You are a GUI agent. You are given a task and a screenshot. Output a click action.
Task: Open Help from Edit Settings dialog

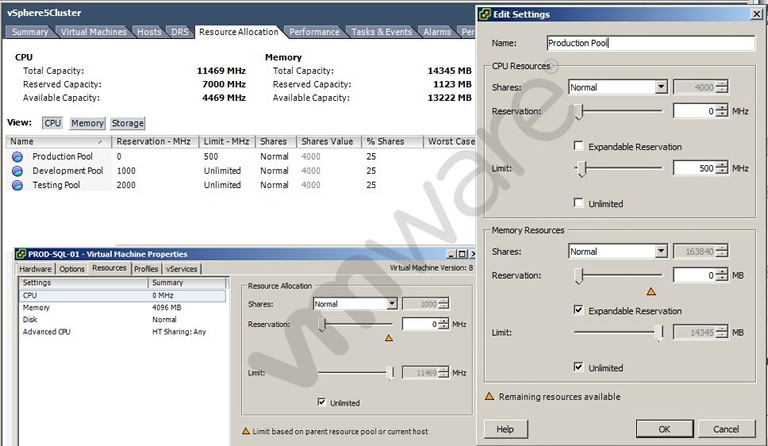pyautogui.click(x=505, y=429)
